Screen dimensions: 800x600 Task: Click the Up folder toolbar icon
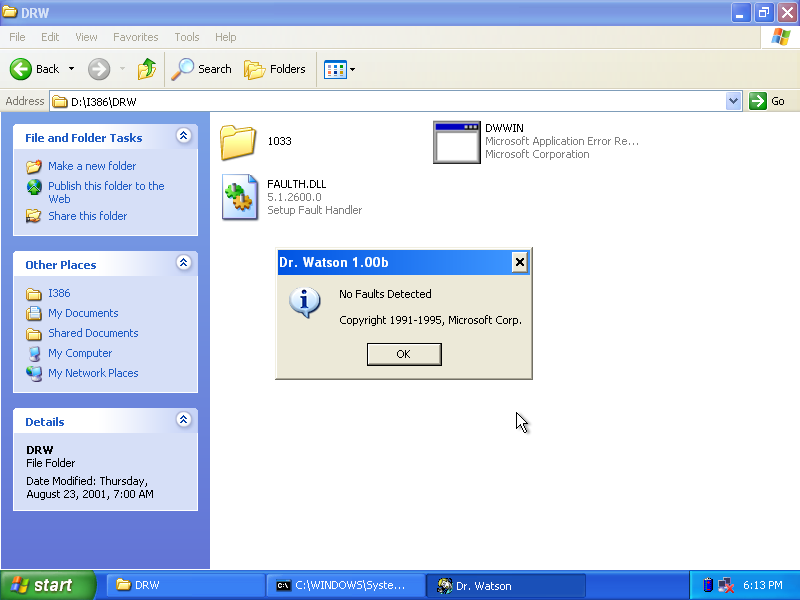147,69
